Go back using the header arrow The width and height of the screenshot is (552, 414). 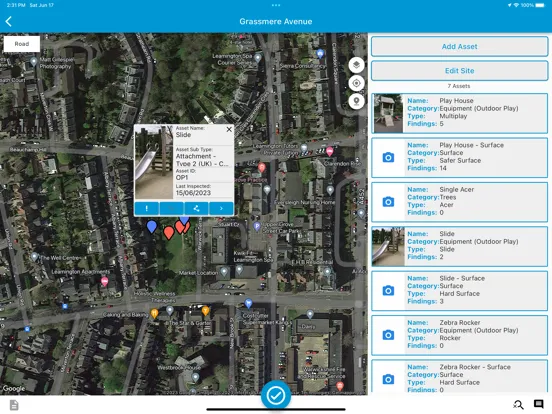[8, 21]
